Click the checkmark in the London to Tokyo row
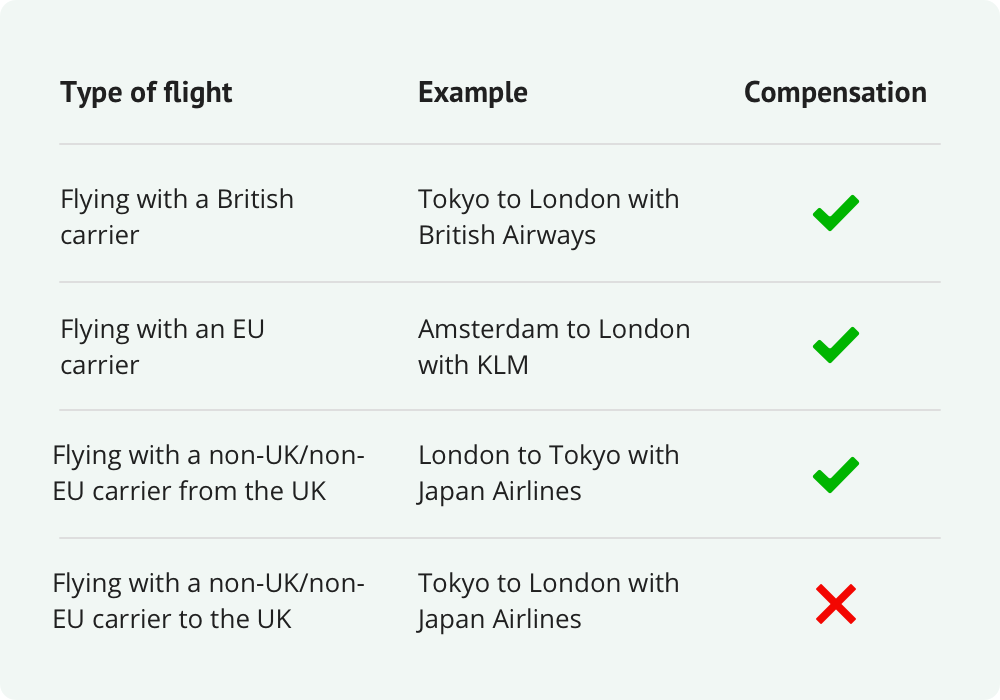Screen dimensions: 1000x700 [x=835, y=474]
